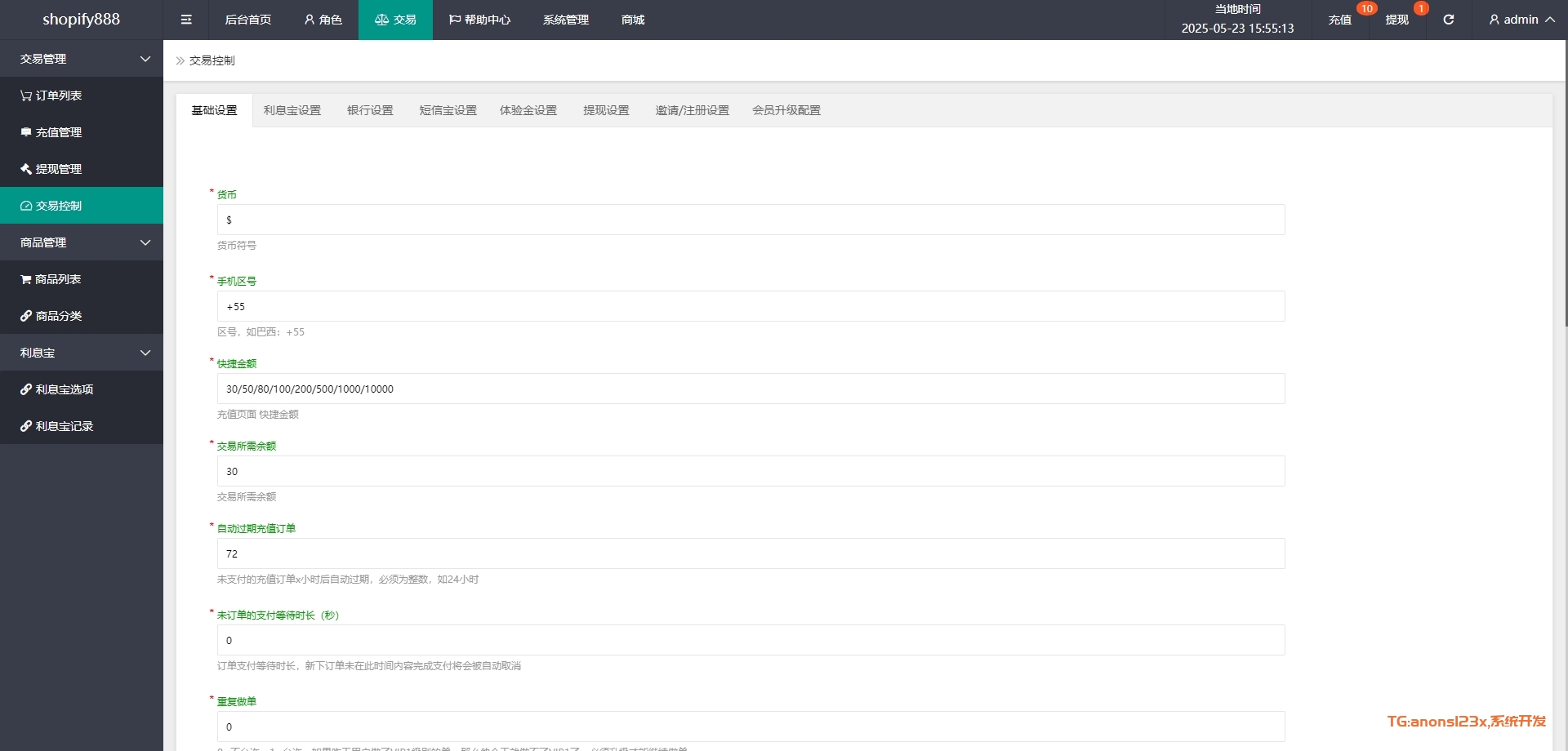Select 交易控制 in the sidebar
Screen dimensions: 1568x751
click(x=82, y=206)
